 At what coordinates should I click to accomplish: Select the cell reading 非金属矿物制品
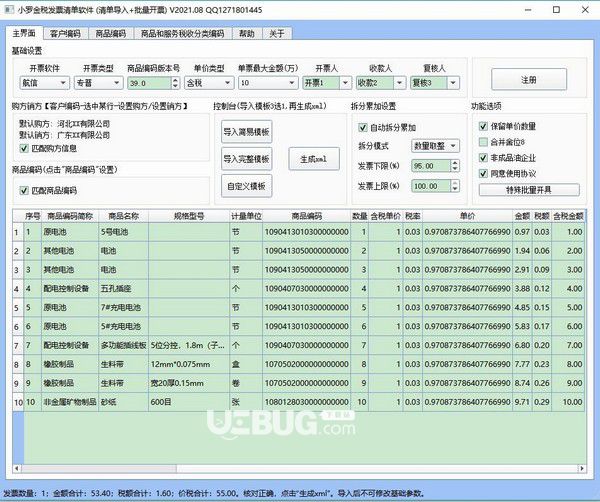pos(70,402)
